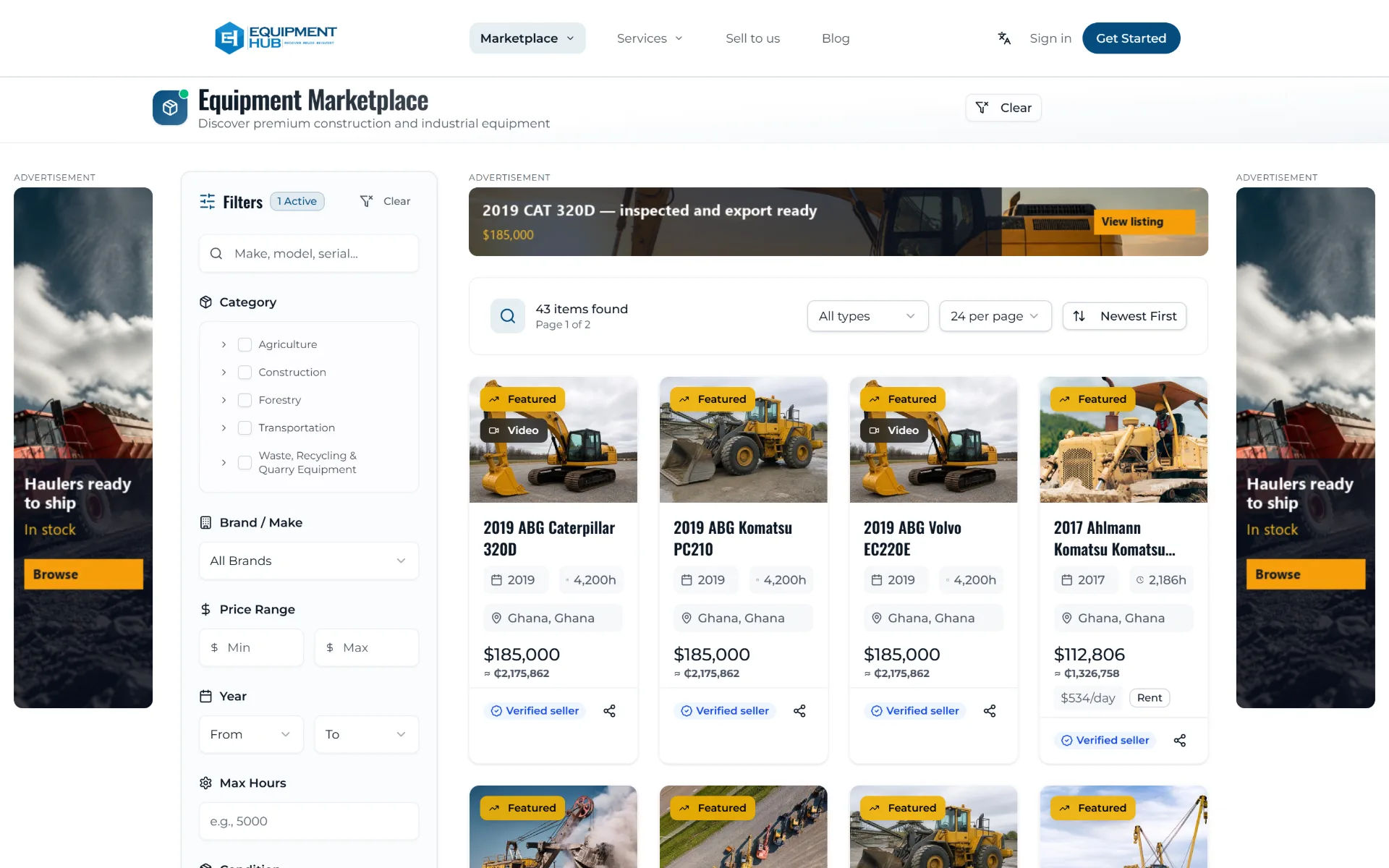Click the 1 Active filter badge
The height and width of the screenshot is (868, 1389).
(297, 201)
